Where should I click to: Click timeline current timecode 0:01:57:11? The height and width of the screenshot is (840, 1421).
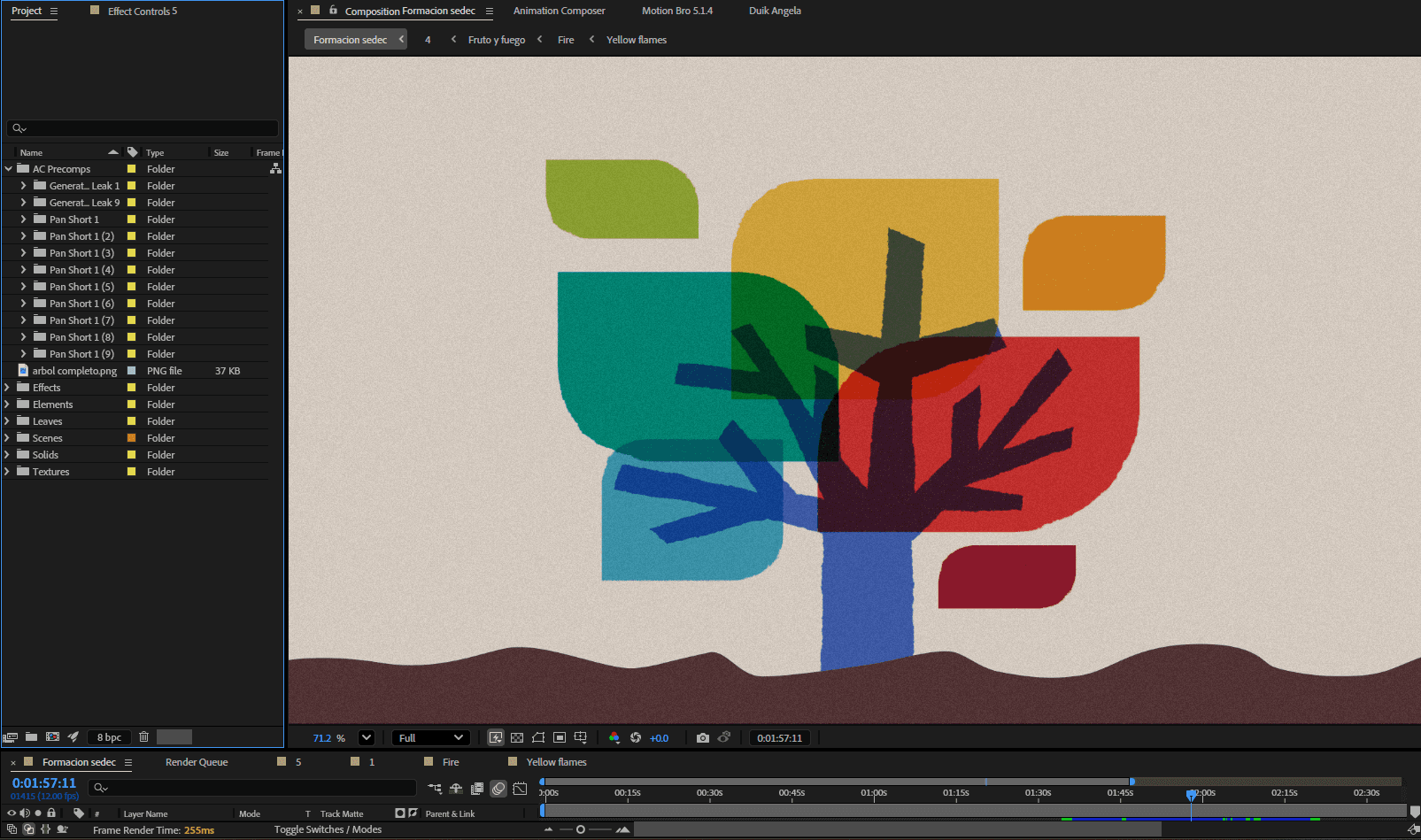click(44, 783)
